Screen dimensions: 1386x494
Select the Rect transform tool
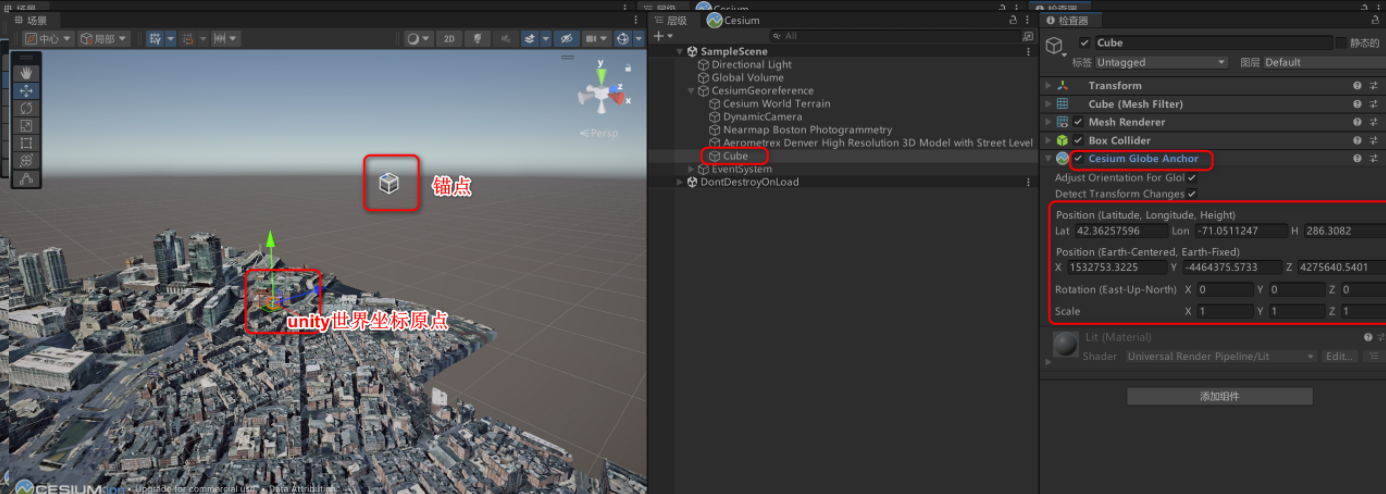tap(27, 143)
